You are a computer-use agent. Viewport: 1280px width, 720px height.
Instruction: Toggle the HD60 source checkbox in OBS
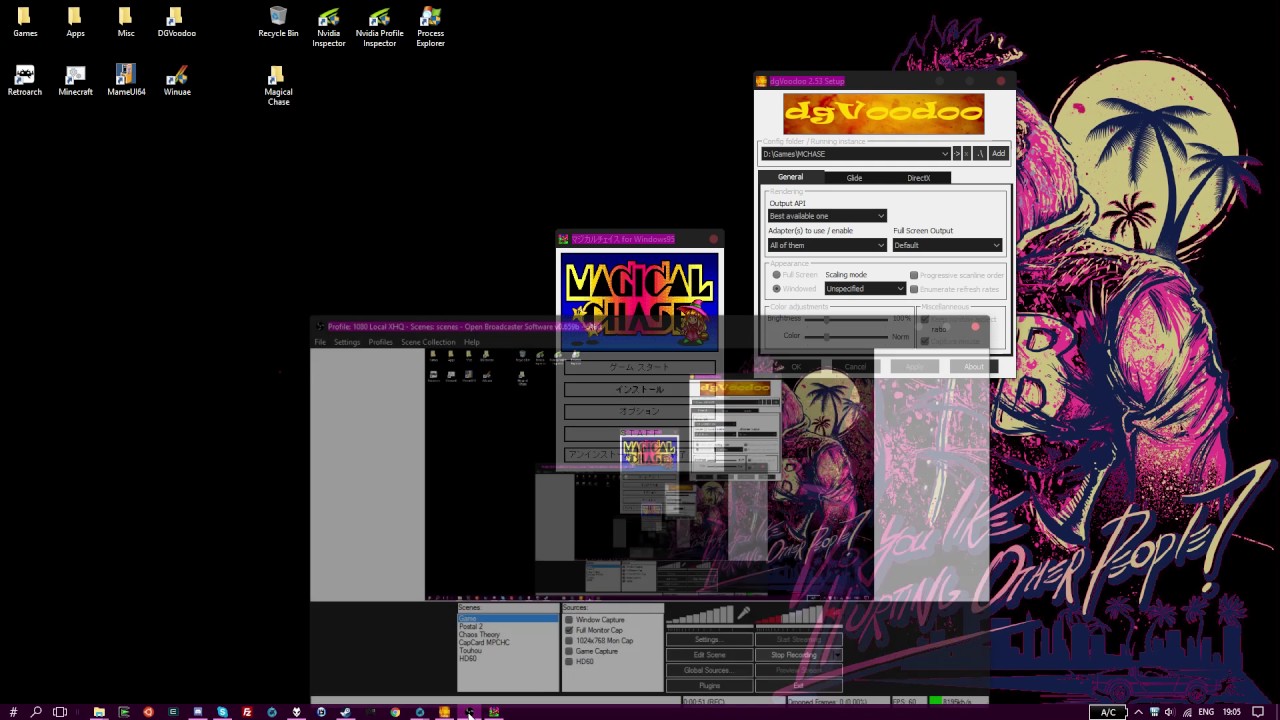pos(569,661)
